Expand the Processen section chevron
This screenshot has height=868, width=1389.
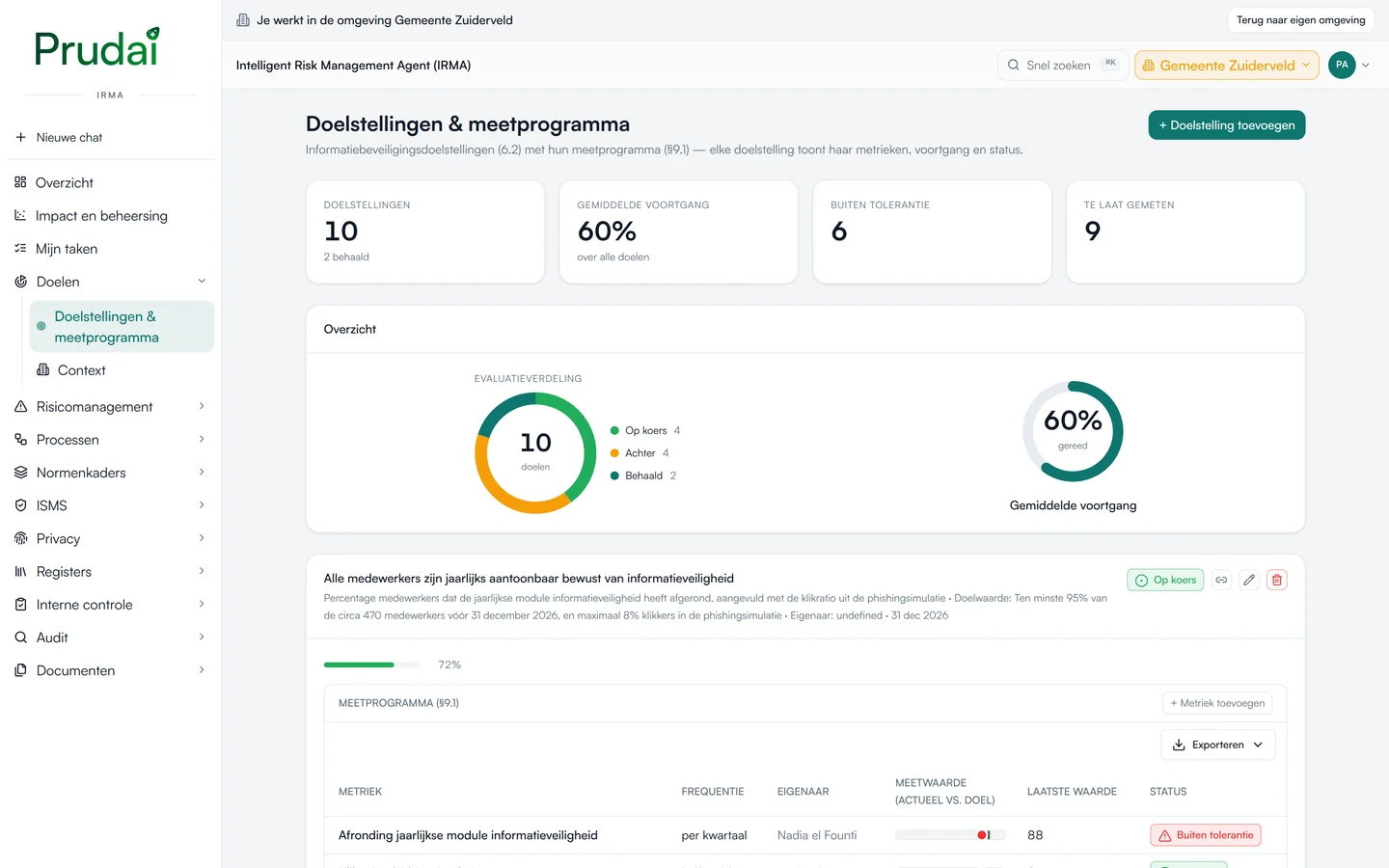click(x=202, y=440)
